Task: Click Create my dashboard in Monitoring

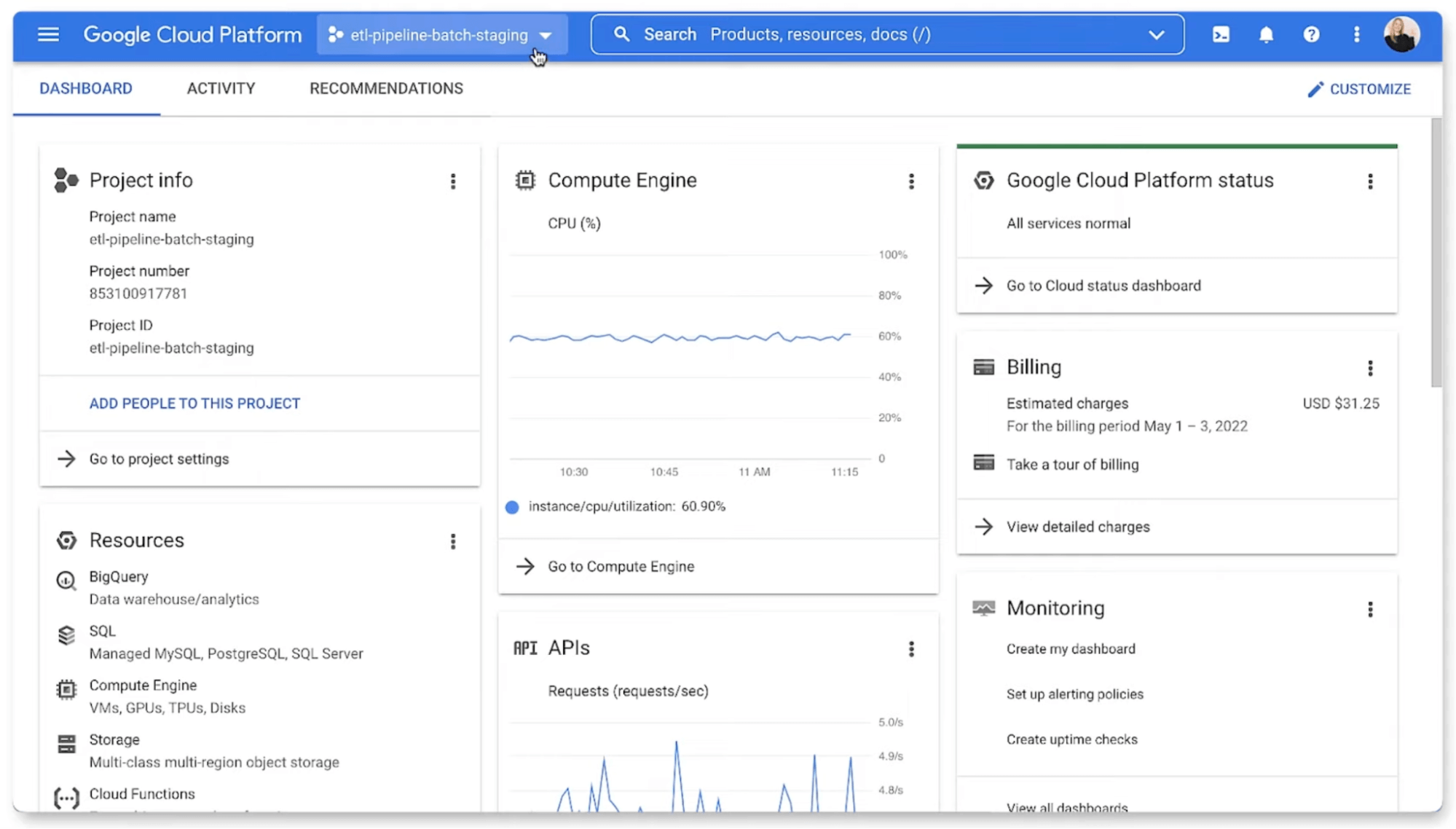Action: click(x=1071, y=648)
